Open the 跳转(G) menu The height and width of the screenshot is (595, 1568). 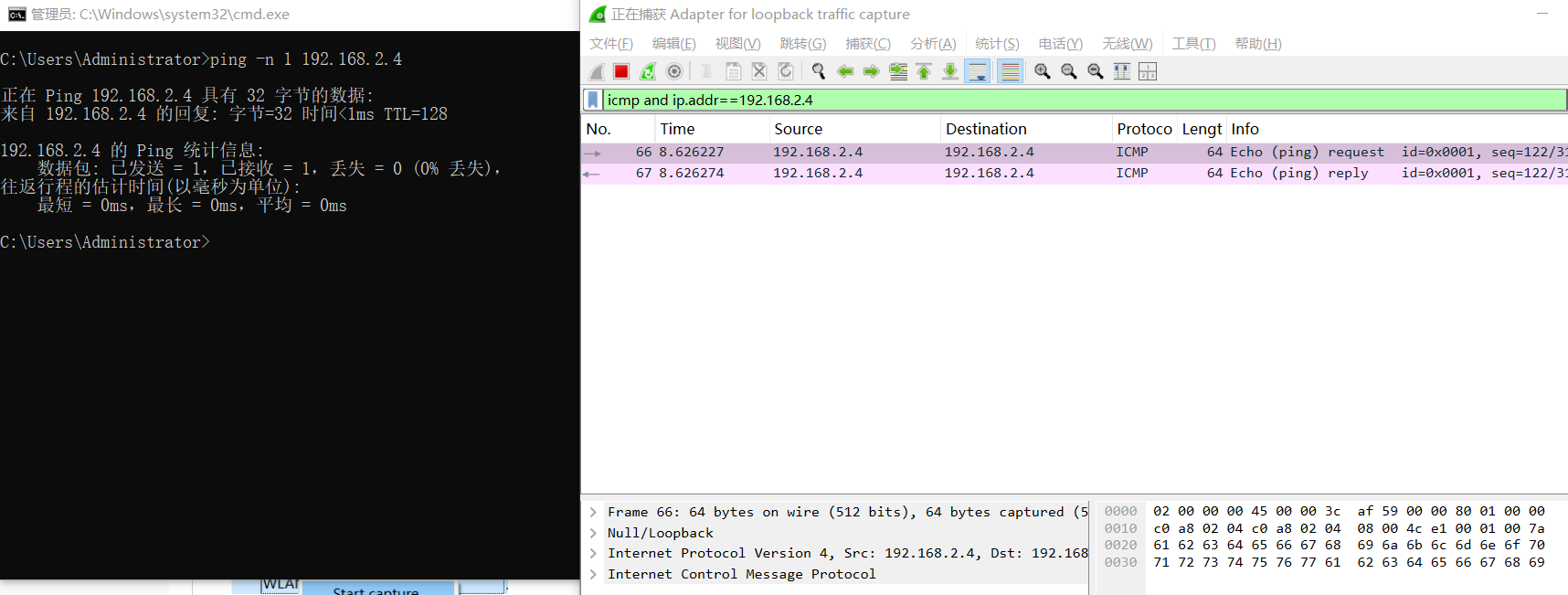[x=803, y=44]
